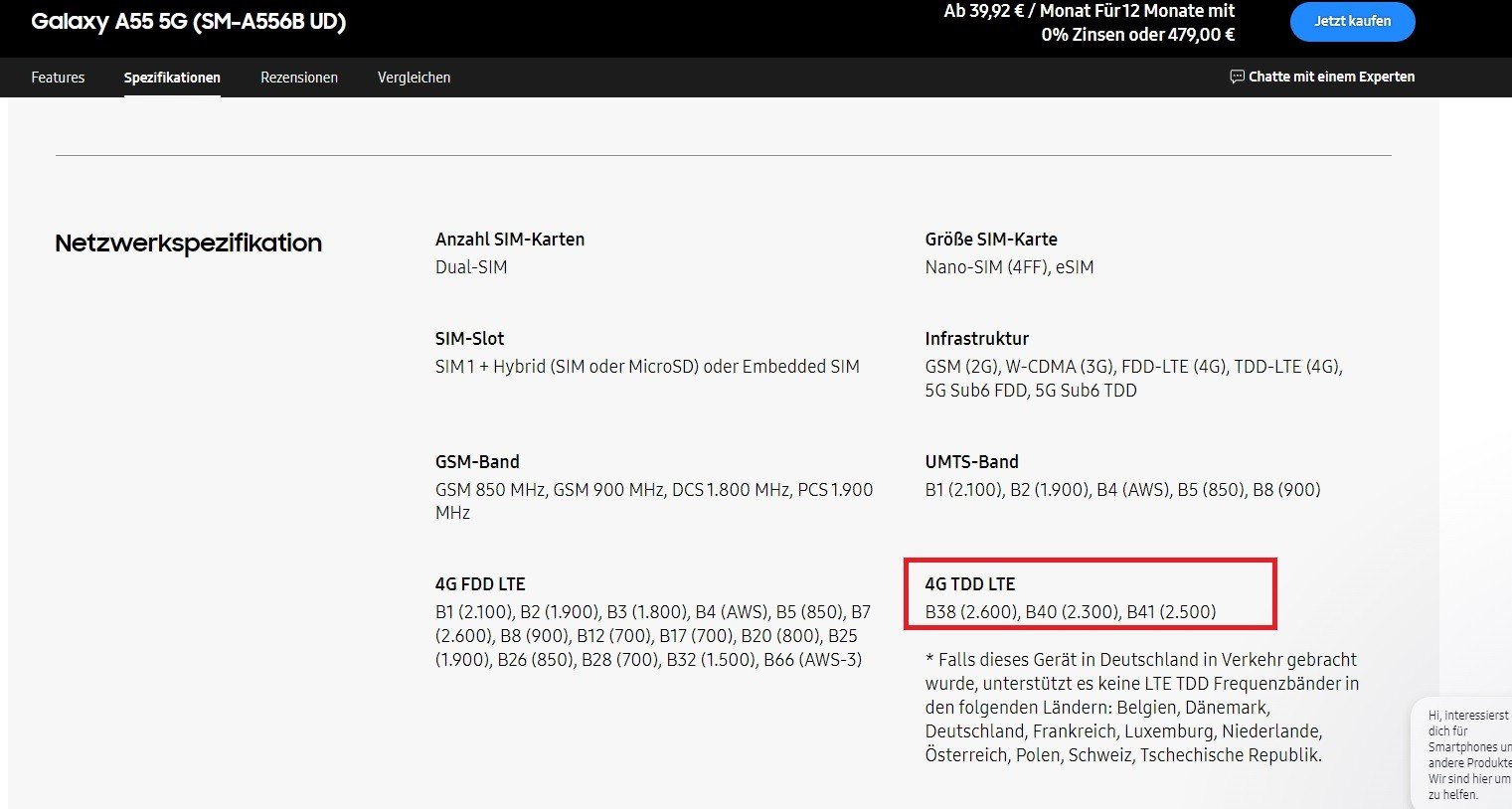Select the Infrastruktur spec heading
This screenshot has width=1512, height=809.
[976, 339]
